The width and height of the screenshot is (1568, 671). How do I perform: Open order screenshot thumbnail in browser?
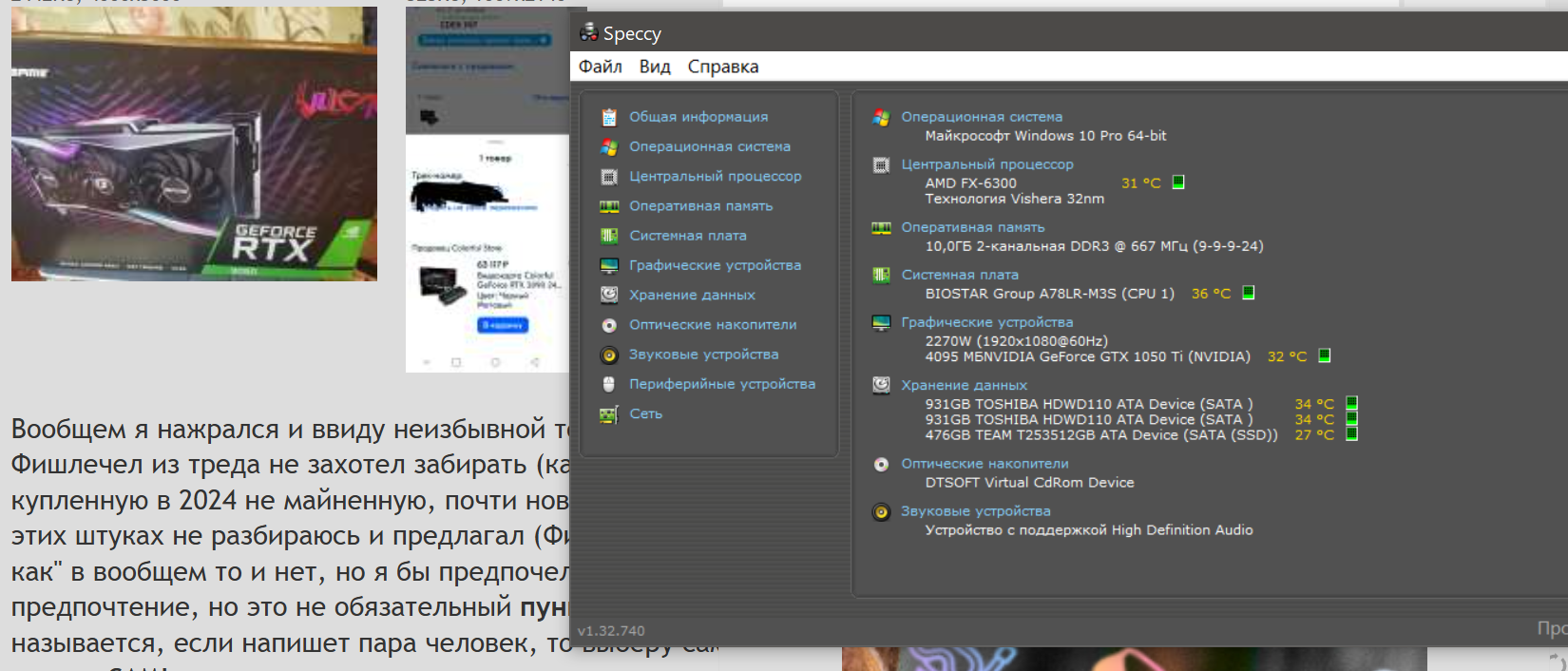[x=487, y=190]
